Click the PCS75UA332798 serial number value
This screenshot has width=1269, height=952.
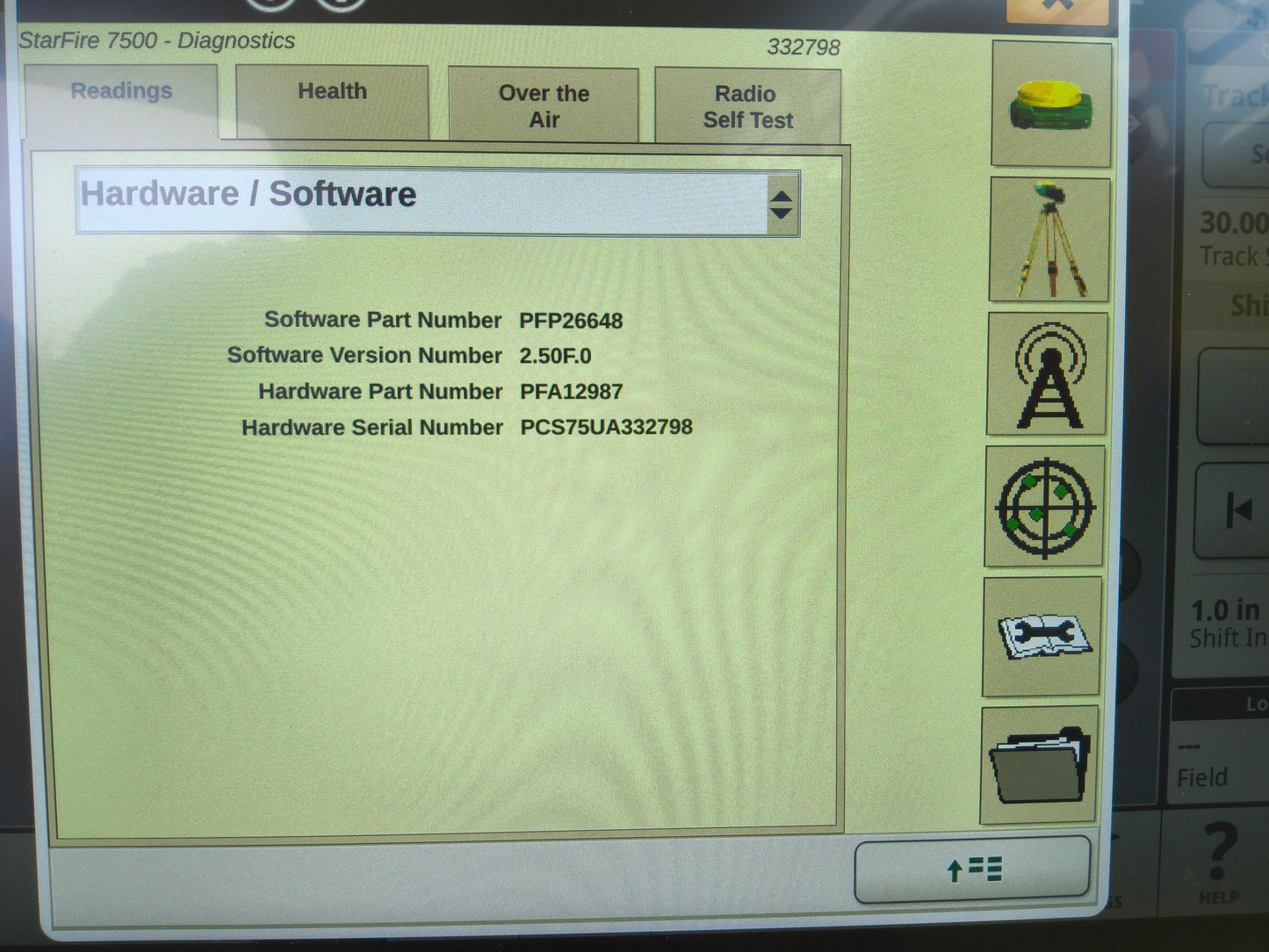click(x=606, y=427)
